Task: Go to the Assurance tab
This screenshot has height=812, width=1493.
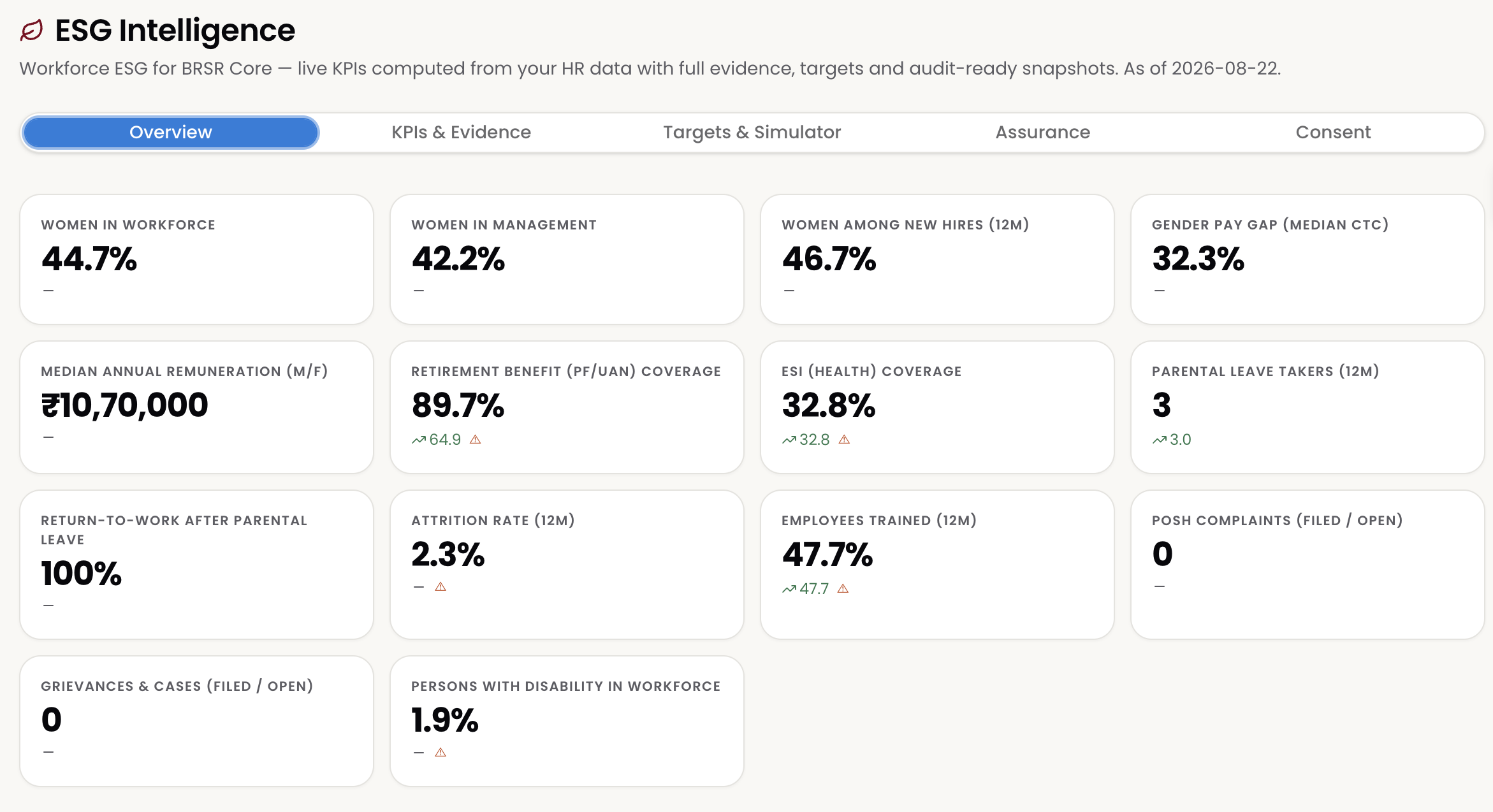Action: coord(1043,133)
